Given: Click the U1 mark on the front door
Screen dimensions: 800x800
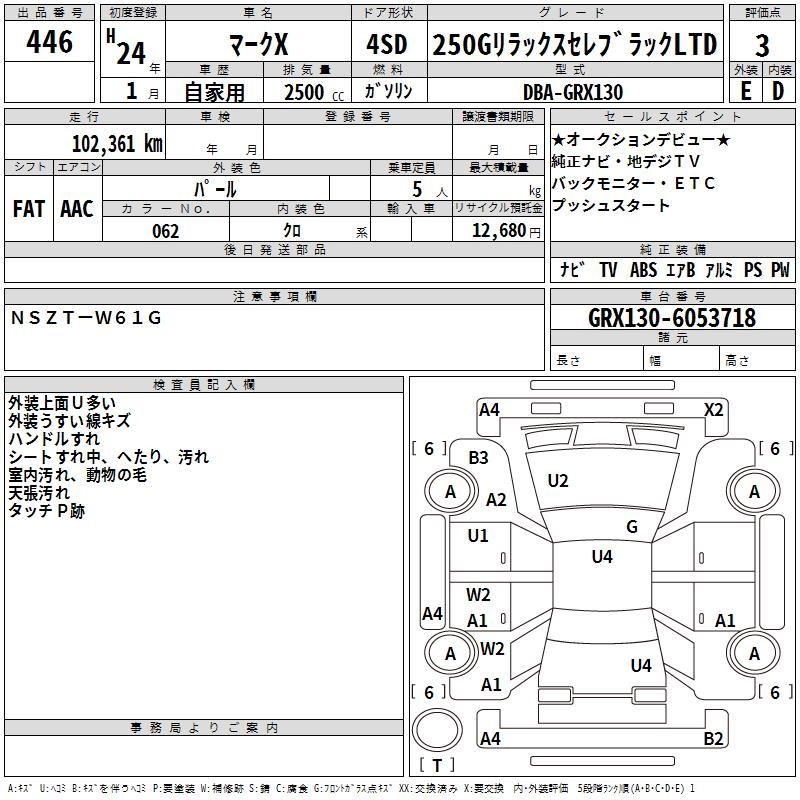Looking at the screenshot, I should [478, 536].
